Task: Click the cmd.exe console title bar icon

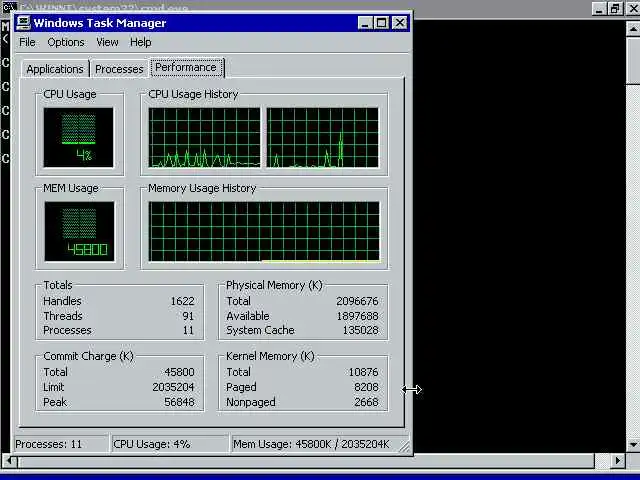Action: tap(8, 7)
